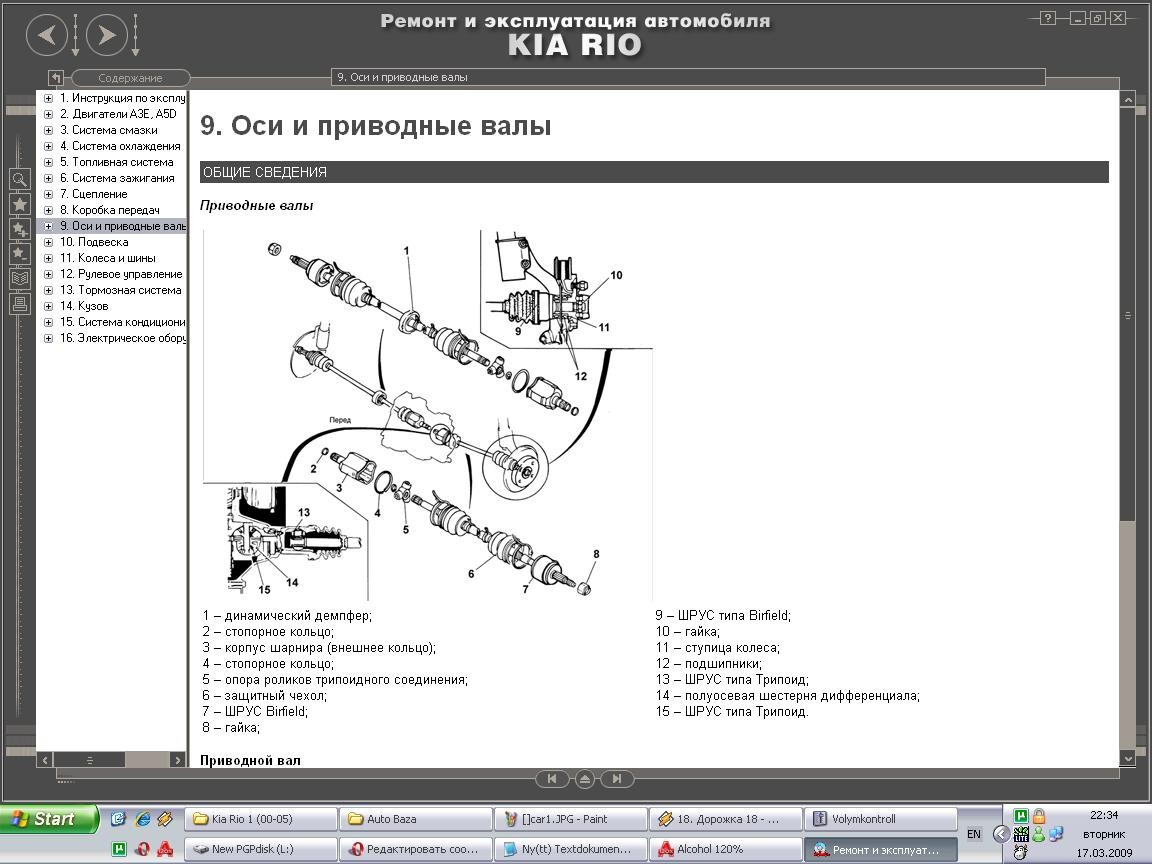This screenshot has width=1152, height=864.
Task: Expand '4. Система охлаждения' tree node
Action: 48,146
